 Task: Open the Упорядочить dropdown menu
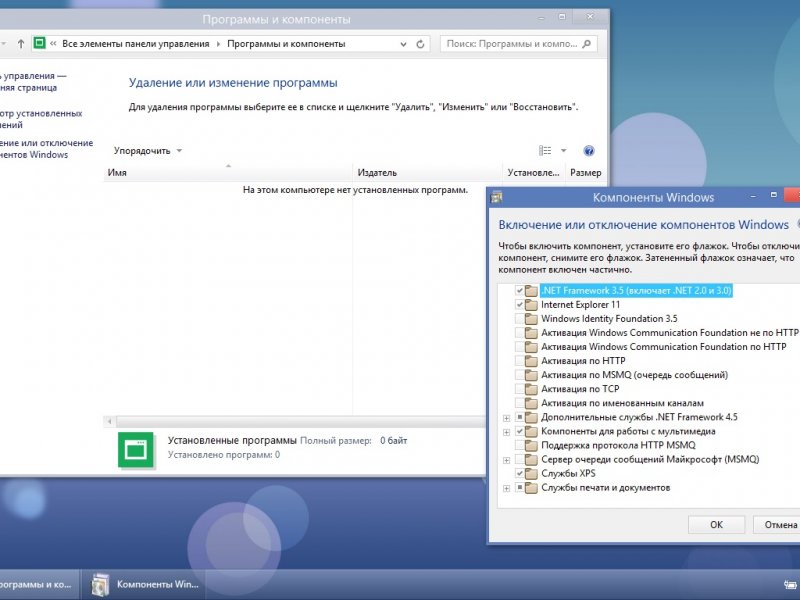(x=147, y=151)
